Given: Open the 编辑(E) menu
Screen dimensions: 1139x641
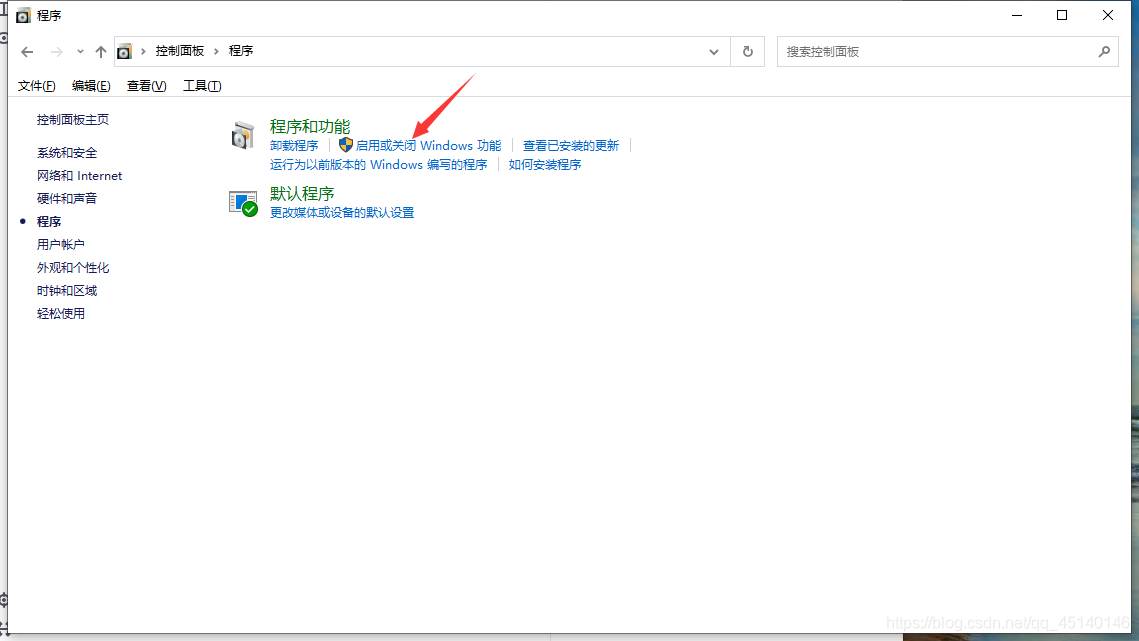Looking at the screenshot, I should click(x=91, y=86).
